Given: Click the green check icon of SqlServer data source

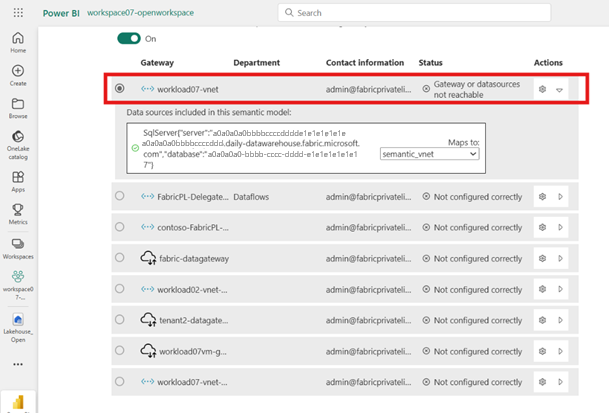Looking at the screenshot, I should [135, 148].
